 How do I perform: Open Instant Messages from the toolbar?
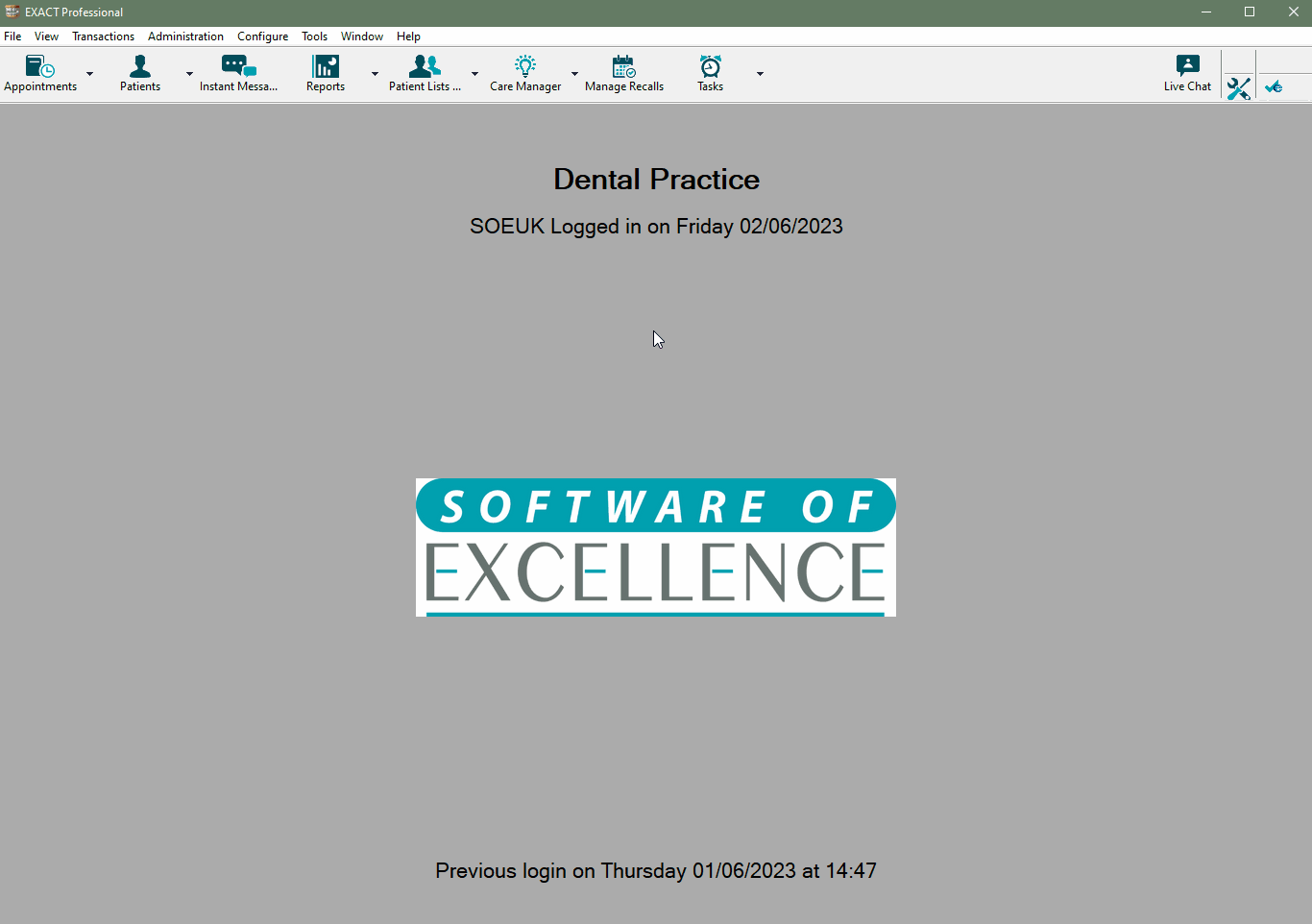(x=238, y=67)
